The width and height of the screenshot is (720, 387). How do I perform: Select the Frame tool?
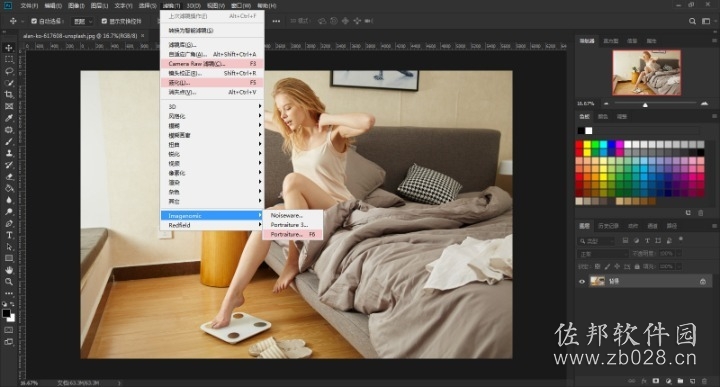[9, 107]
